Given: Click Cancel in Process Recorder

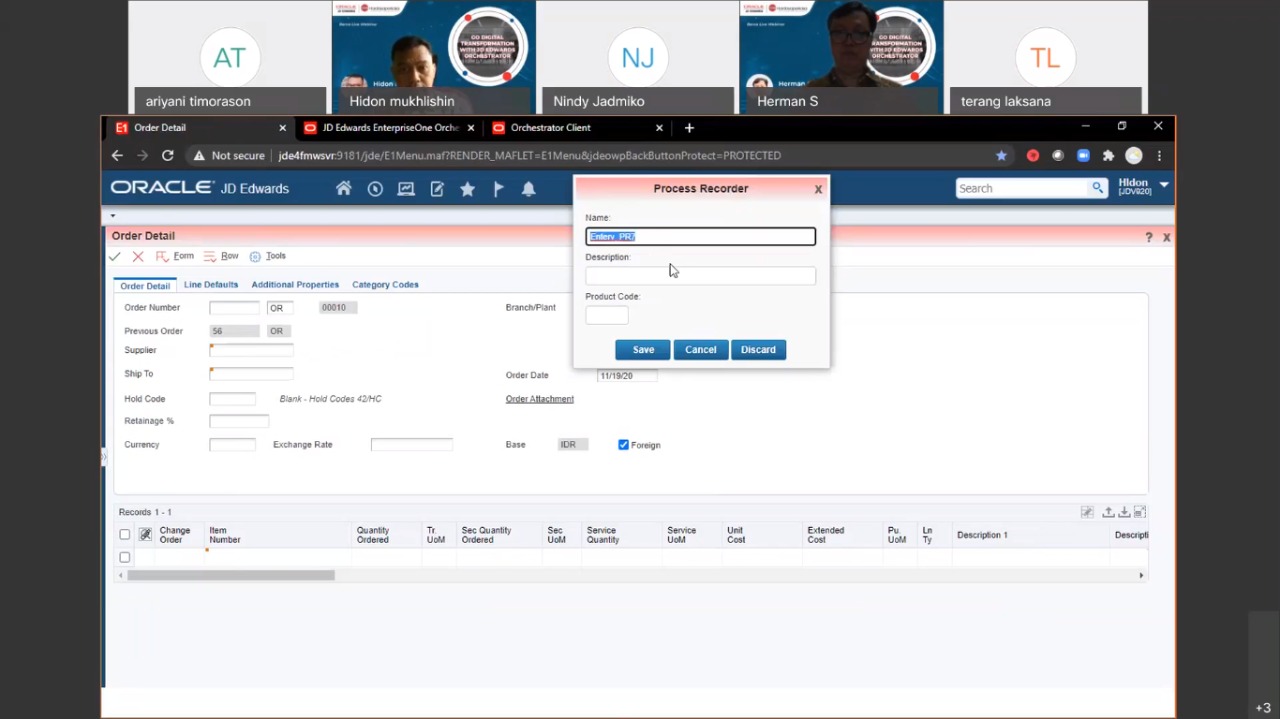Looking at the screenshot, I should click(x=700, y=350).
